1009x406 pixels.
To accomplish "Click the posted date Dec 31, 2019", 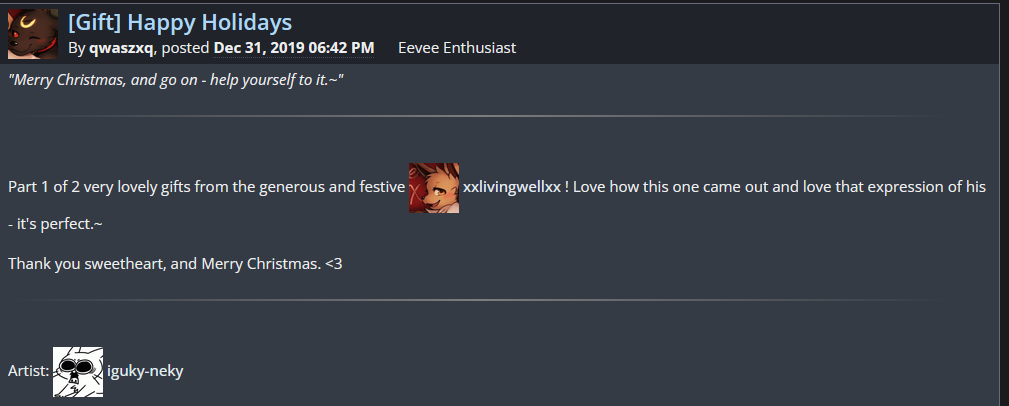I will [294, 48].
